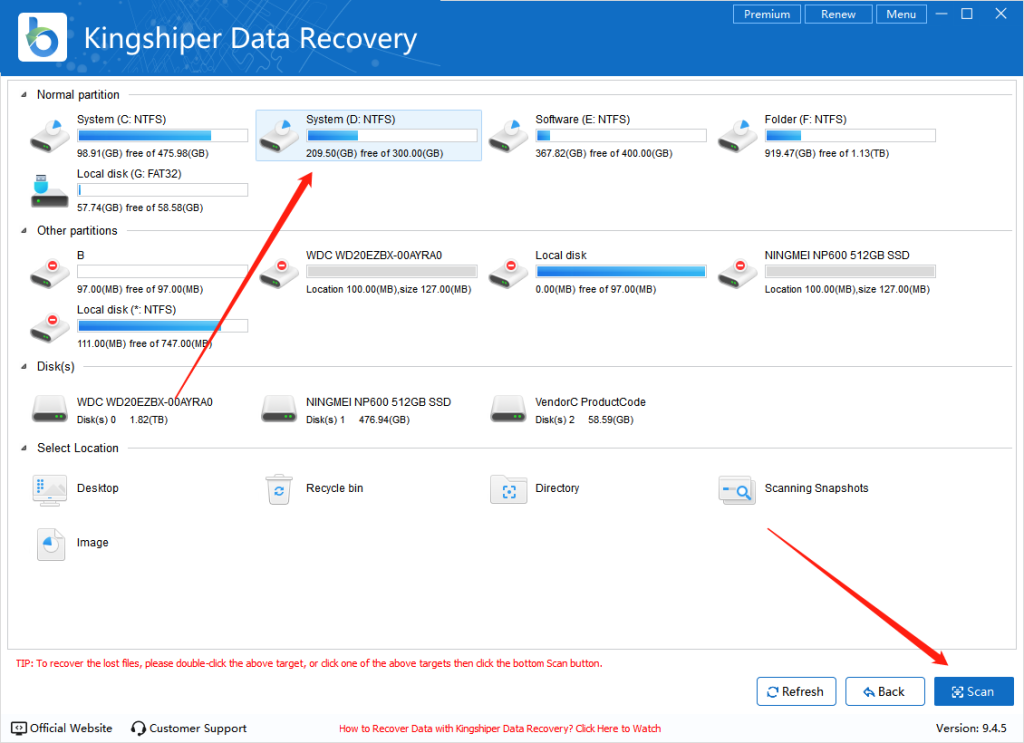
Task: Click the Refresh button
Action: pyautogui.click(x=796, y=691)
